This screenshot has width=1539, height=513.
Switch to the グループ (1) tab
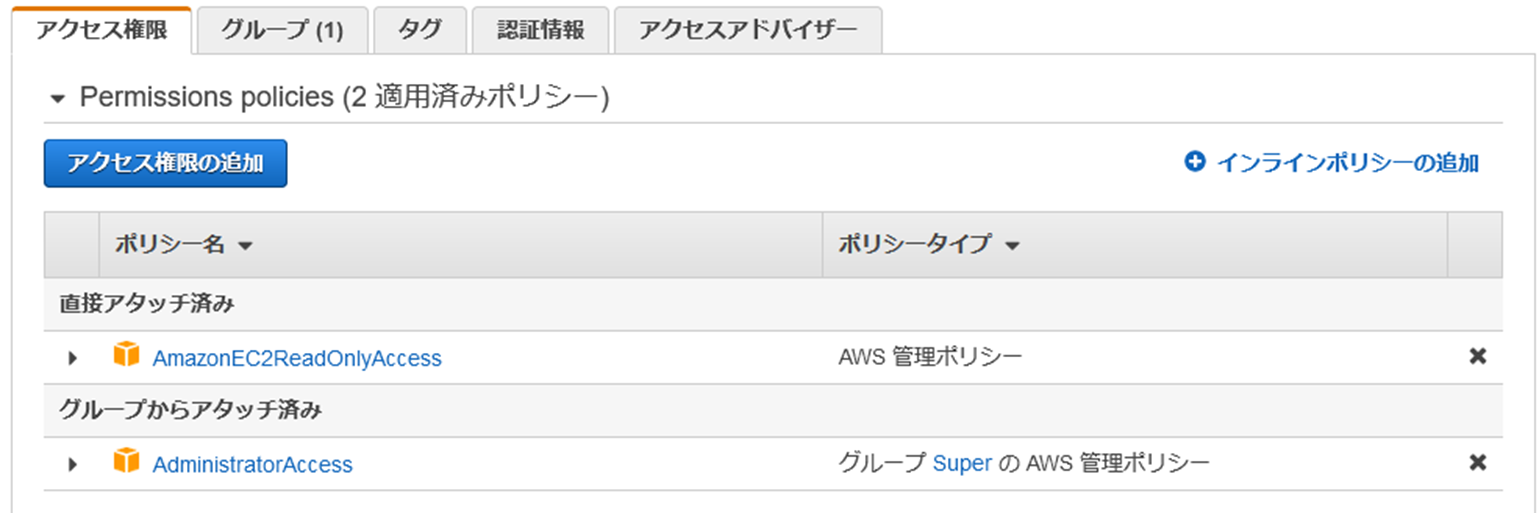click(282, 30)
